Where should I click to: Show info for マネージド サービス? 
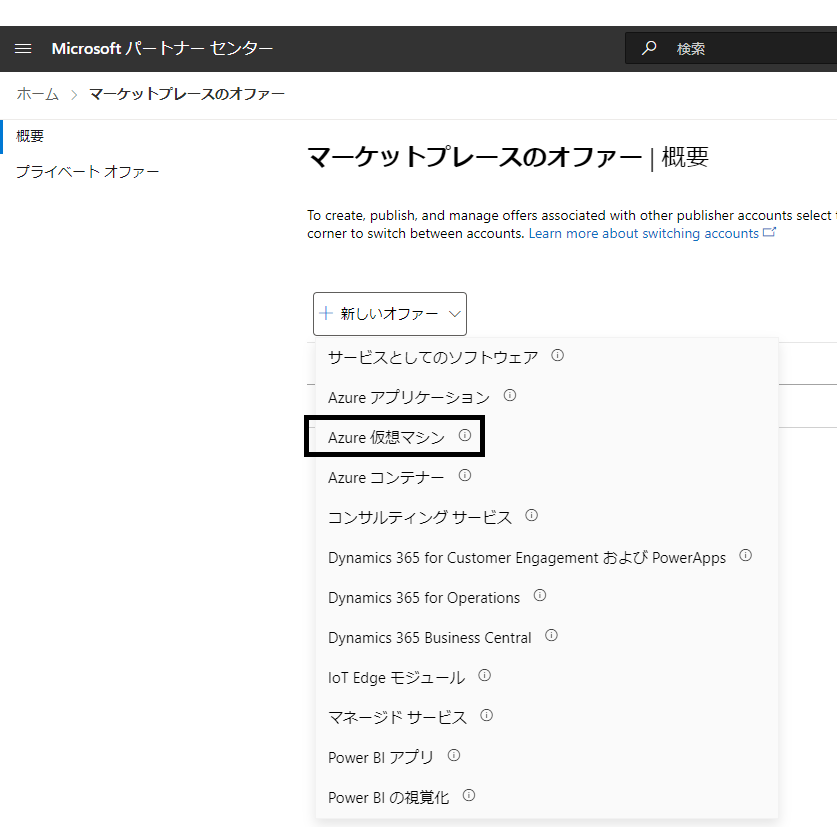[x=487, y=716]
